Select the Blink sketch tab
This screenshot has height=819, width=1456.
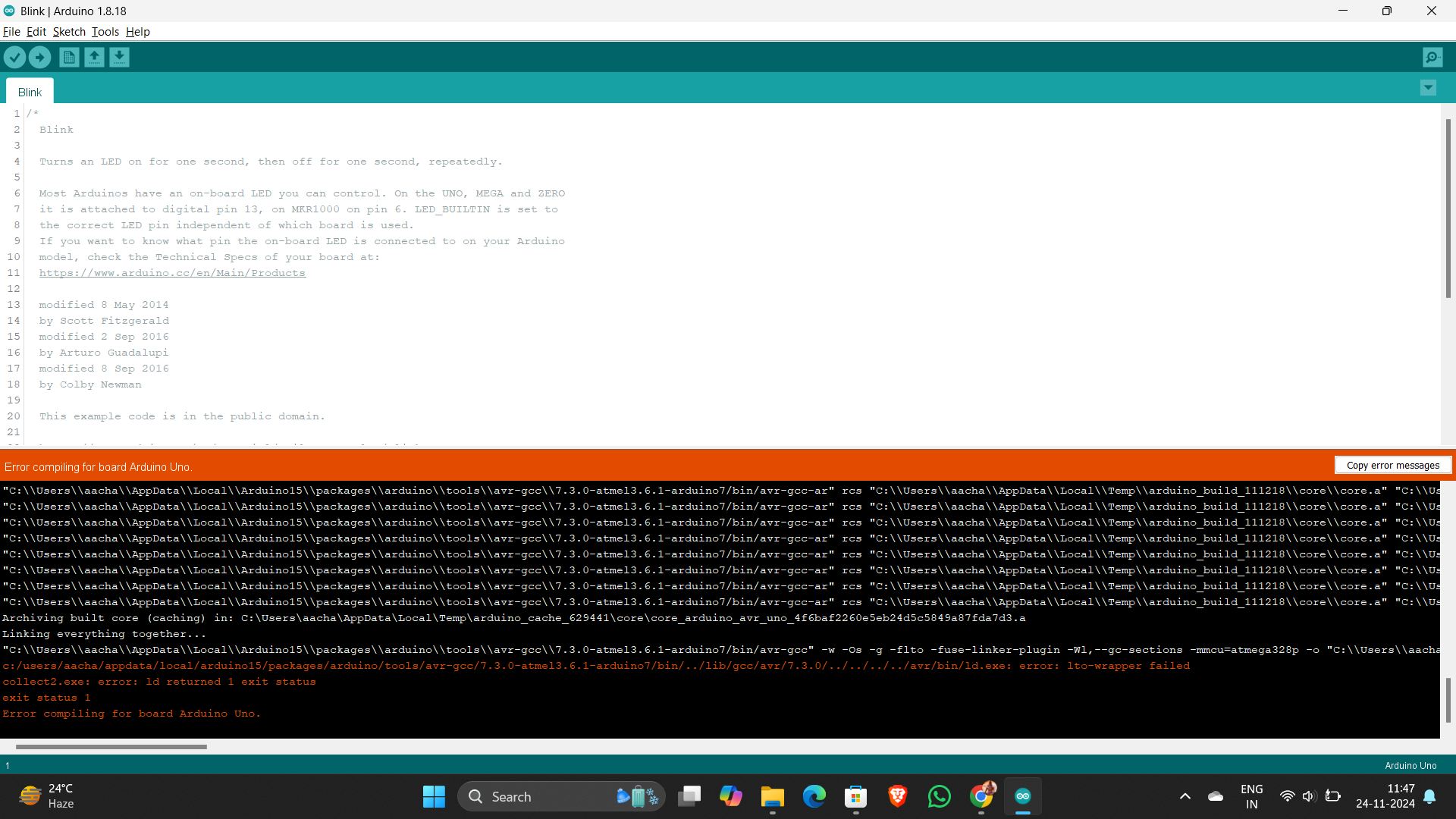(x=30, y=92)
